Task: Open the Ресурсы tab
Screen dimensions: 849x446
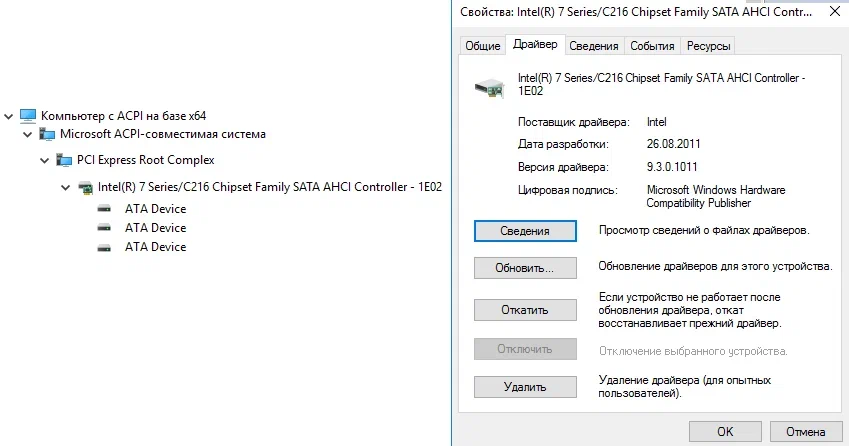Action: (x=709, y=46)
